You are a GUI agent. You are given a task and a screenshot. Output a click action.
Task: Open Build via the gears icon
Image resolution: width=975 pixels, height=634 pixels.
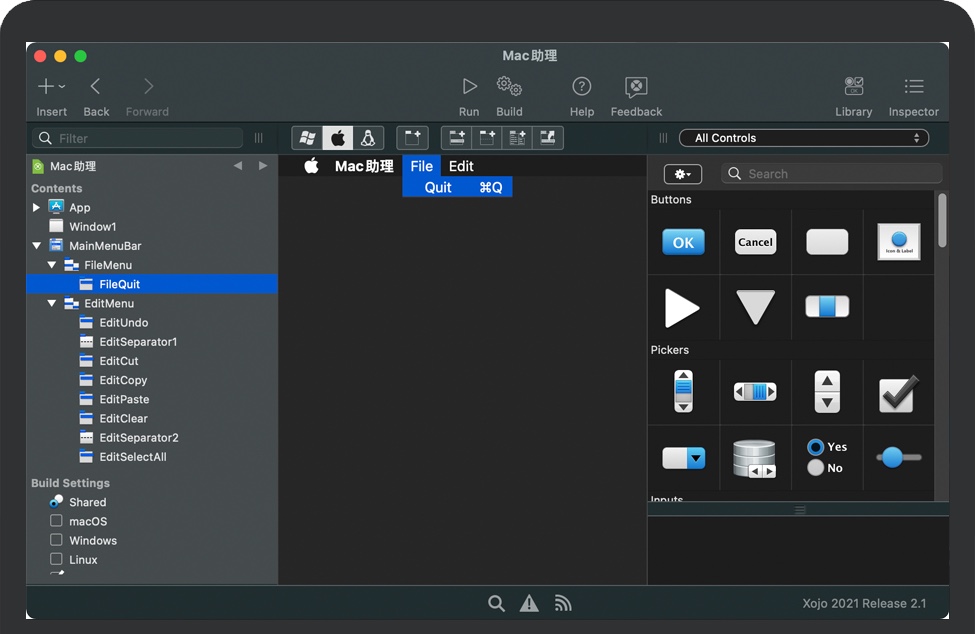[x=509, y=88]
